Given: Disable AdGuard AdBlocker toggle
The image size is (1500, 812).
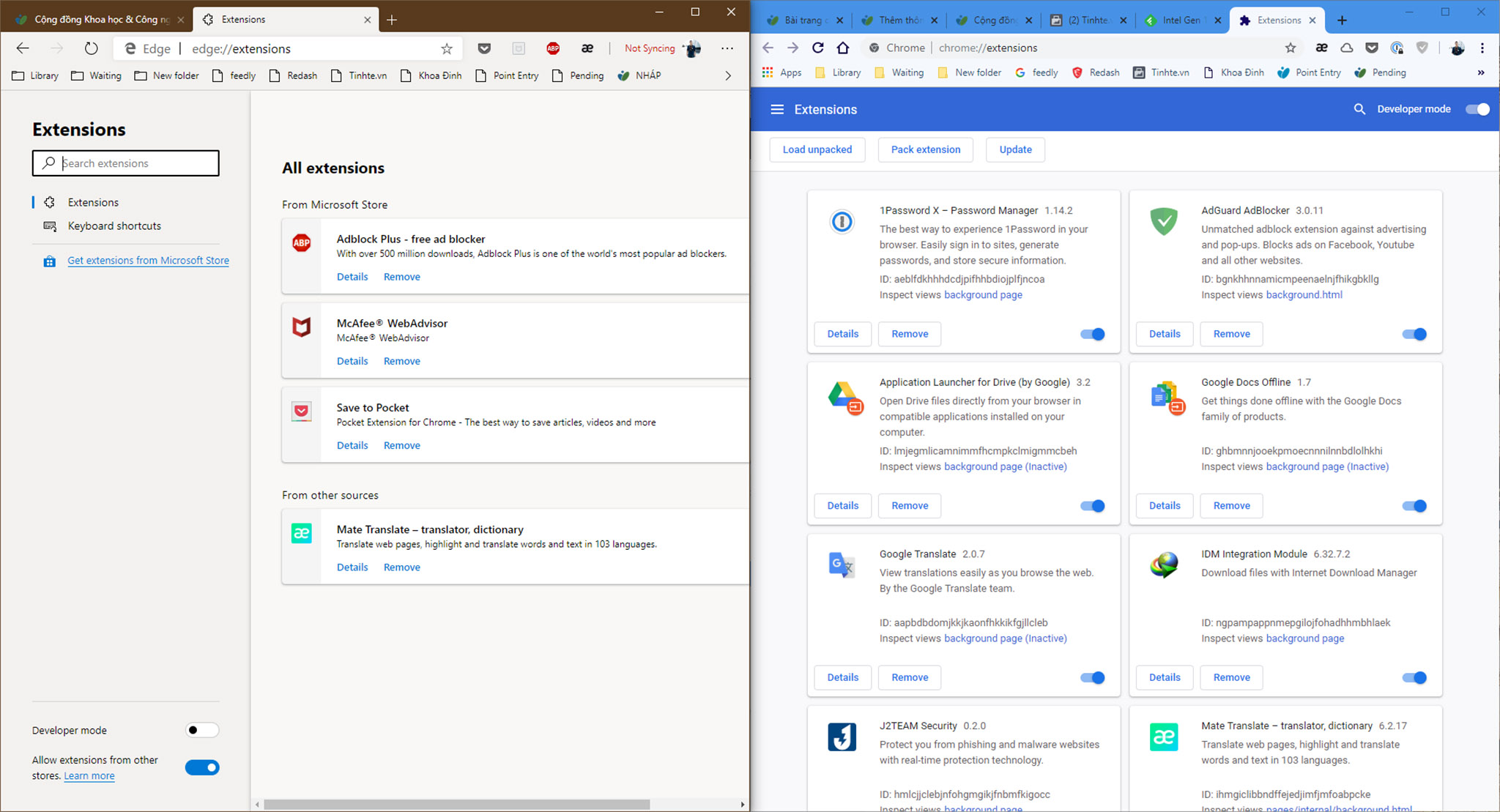Looking at the screenshot, I should (1414, 334).
